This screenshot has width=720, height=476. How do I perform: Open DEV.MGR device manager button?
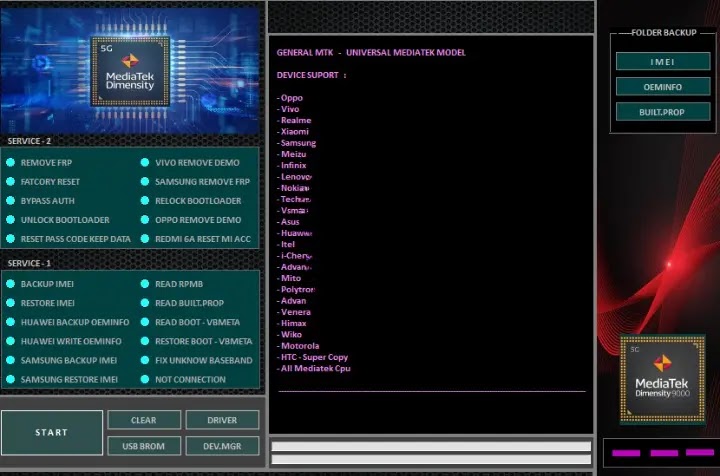click(222, 446)
